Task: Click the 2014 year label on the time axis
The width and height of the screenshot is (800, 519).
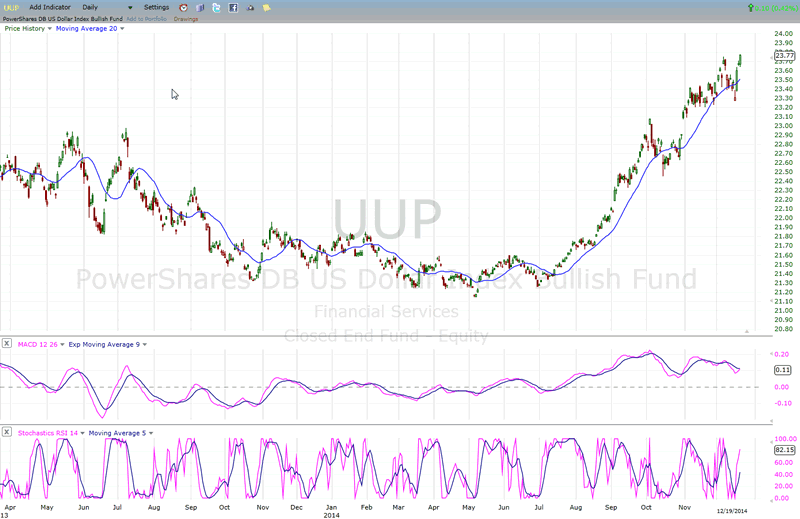Action: click(x=331, y=515)
